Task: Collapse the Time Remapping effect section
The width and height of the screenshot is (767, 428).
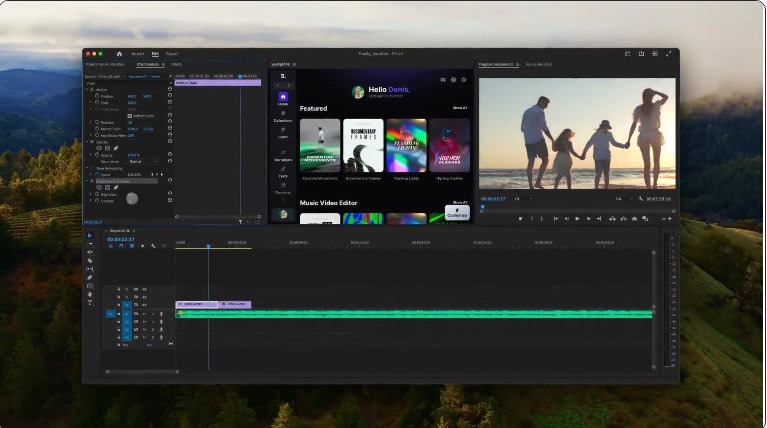Action: (87, 168)
